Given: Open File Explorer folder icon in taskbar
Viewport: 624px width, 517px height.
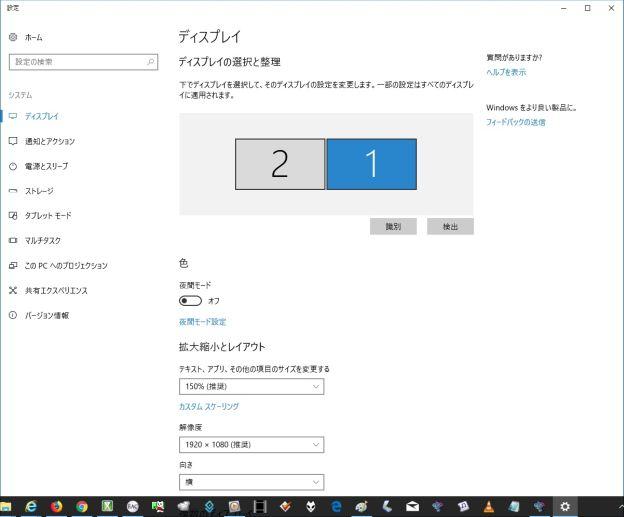Looking at the screenshot, I should coord(6,506).
